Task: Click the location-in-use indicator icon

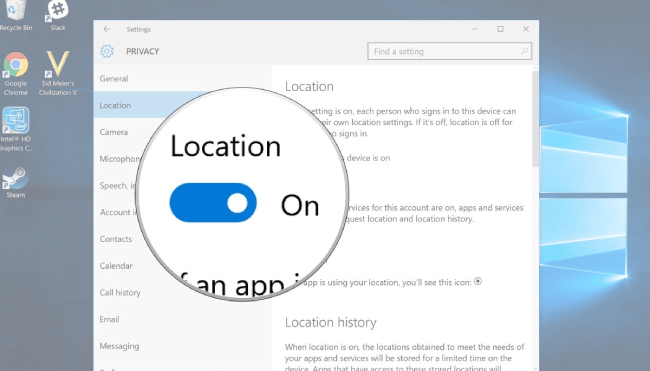Action: pos(478,281)
